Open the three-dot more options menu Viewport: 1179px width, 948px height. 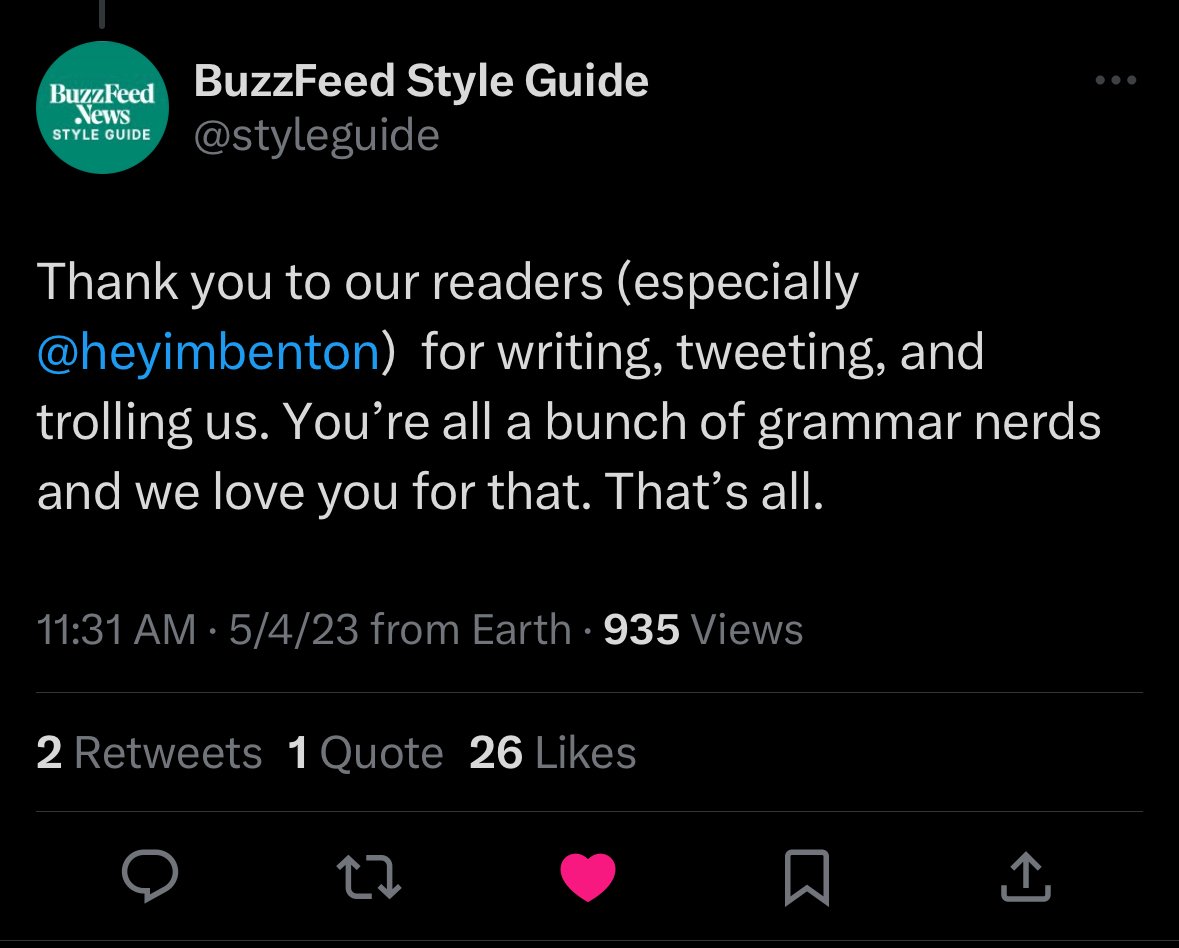(1116, 81)
